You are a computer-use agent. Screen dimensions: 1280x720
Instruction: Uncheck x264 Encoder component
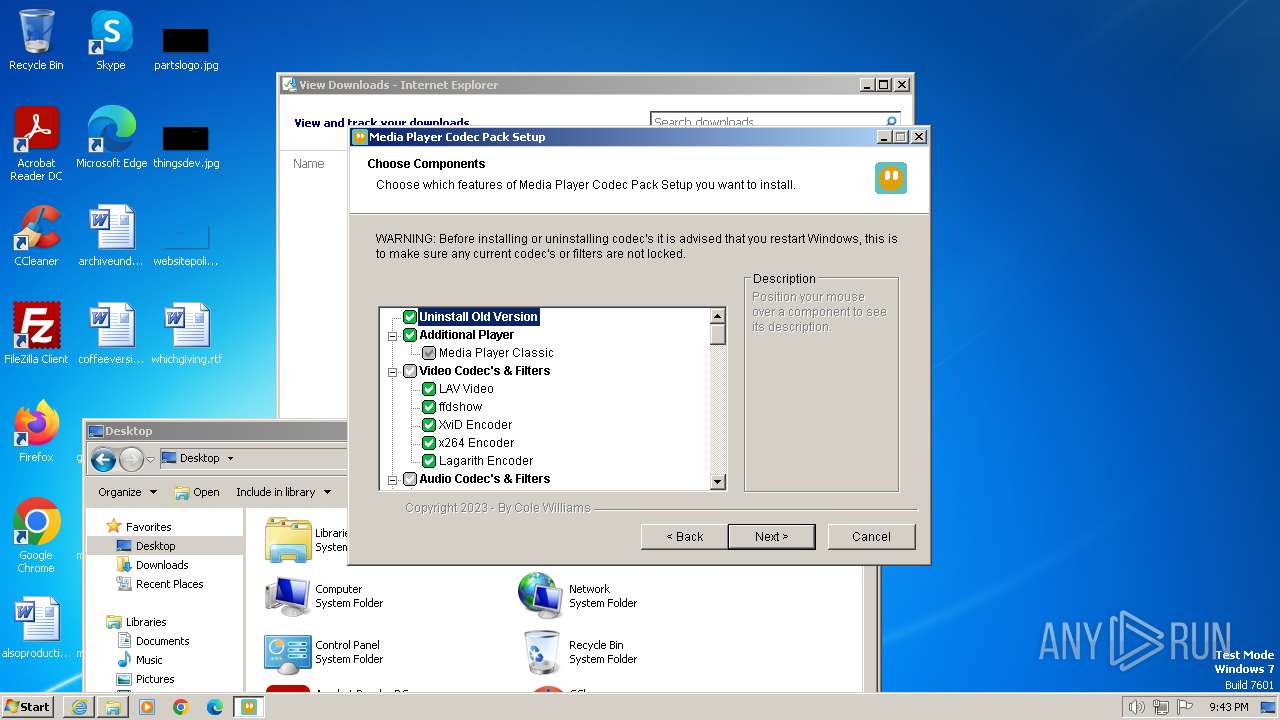click(429, 443)
